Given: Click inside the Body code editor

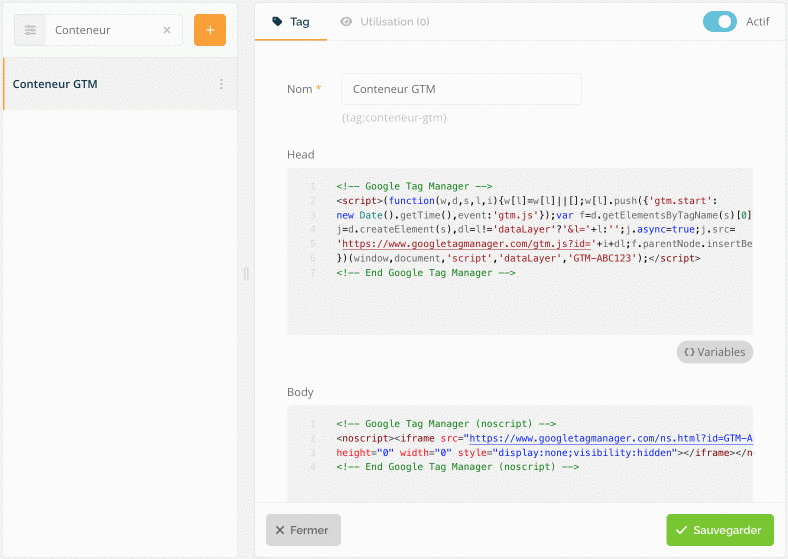Looking at the screenshot, I should [520, 453].
